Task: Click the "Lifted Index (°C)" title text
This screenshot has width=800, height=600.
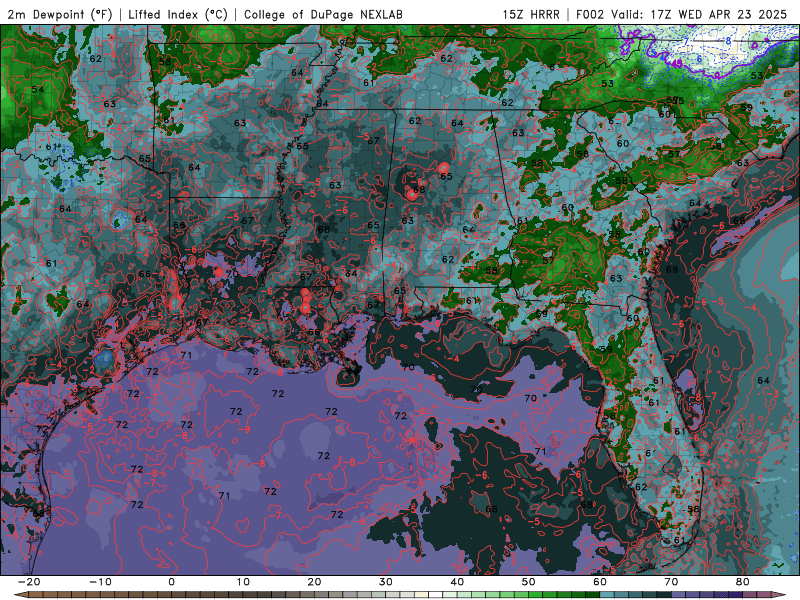Action: point(178,14)
